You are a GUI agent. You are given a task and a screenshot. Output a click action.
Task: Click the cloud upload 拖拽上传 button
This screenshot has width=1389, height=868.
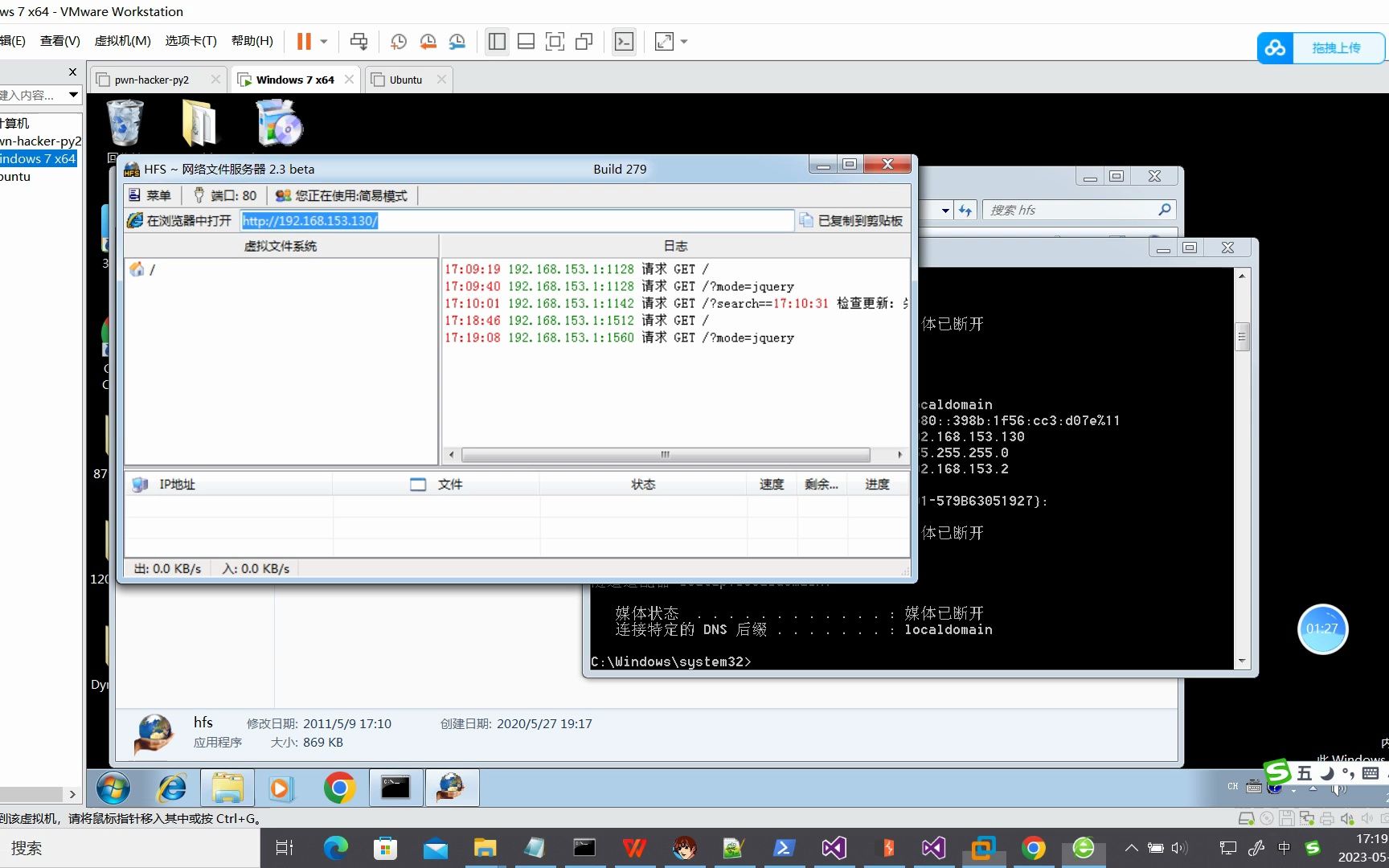(1321, 48)
